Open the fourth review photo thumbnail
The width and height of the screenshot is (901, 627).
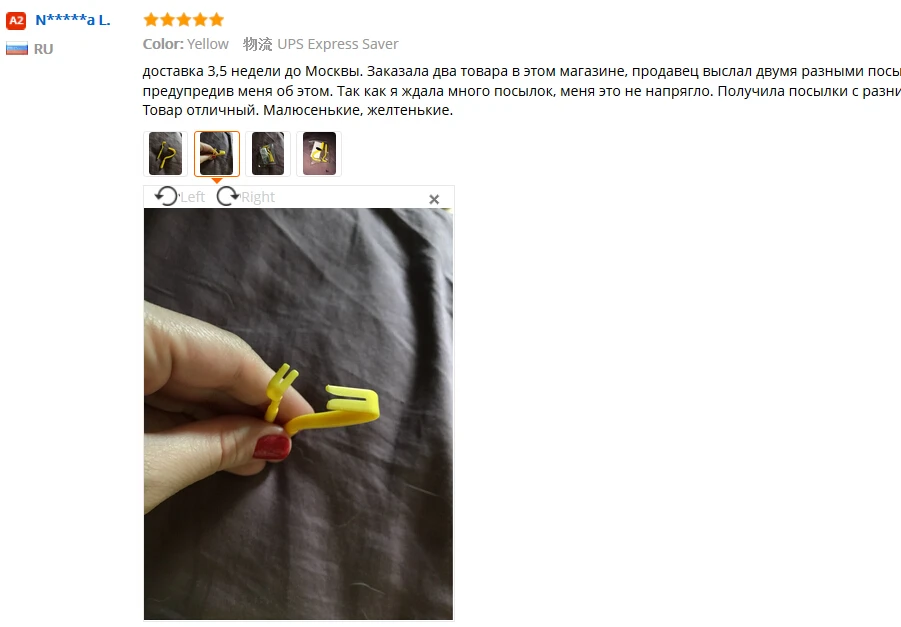click(x=319, y=153)
